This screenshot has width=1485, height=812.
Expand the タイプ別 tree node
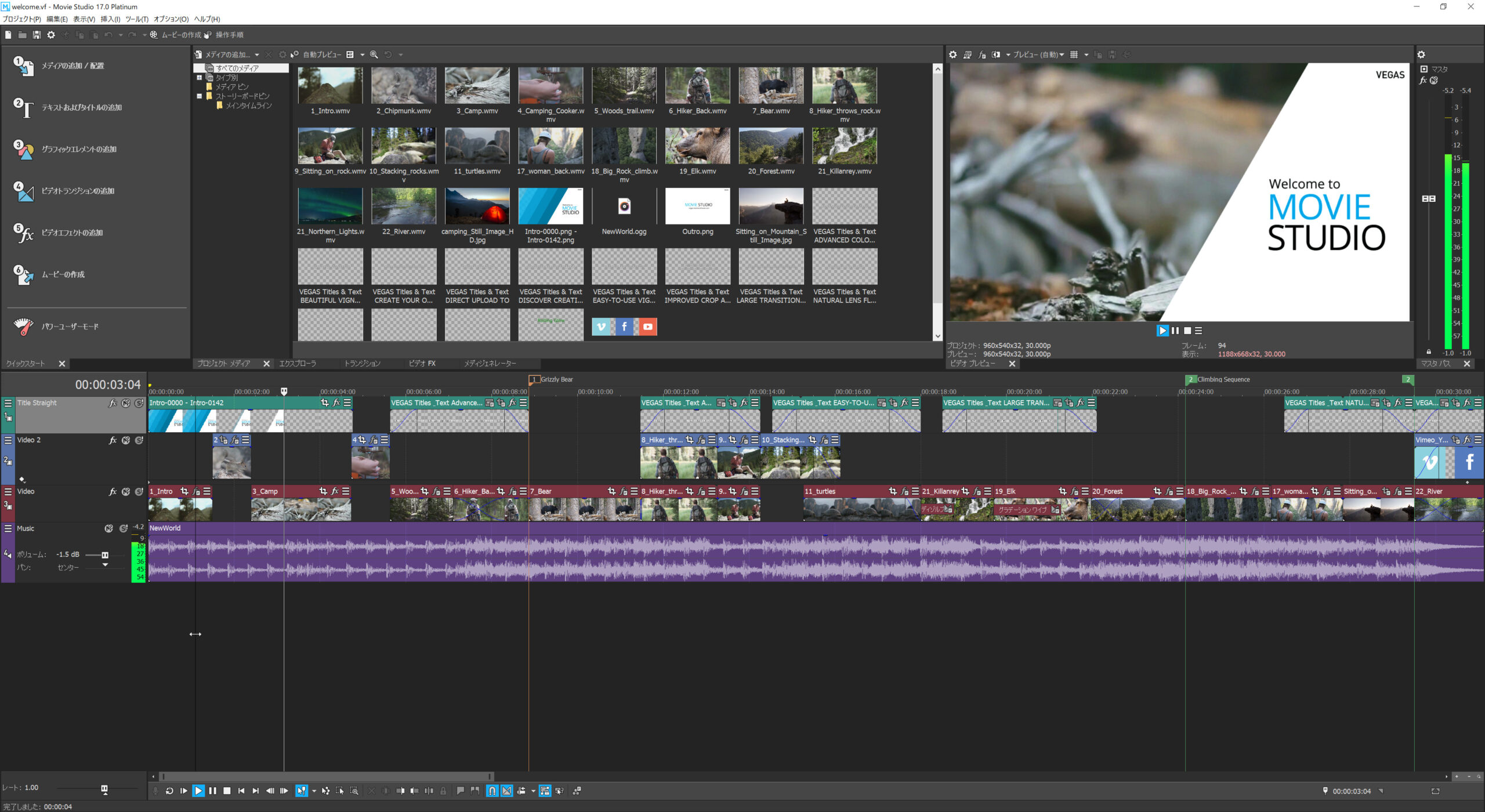coord(199,77)
